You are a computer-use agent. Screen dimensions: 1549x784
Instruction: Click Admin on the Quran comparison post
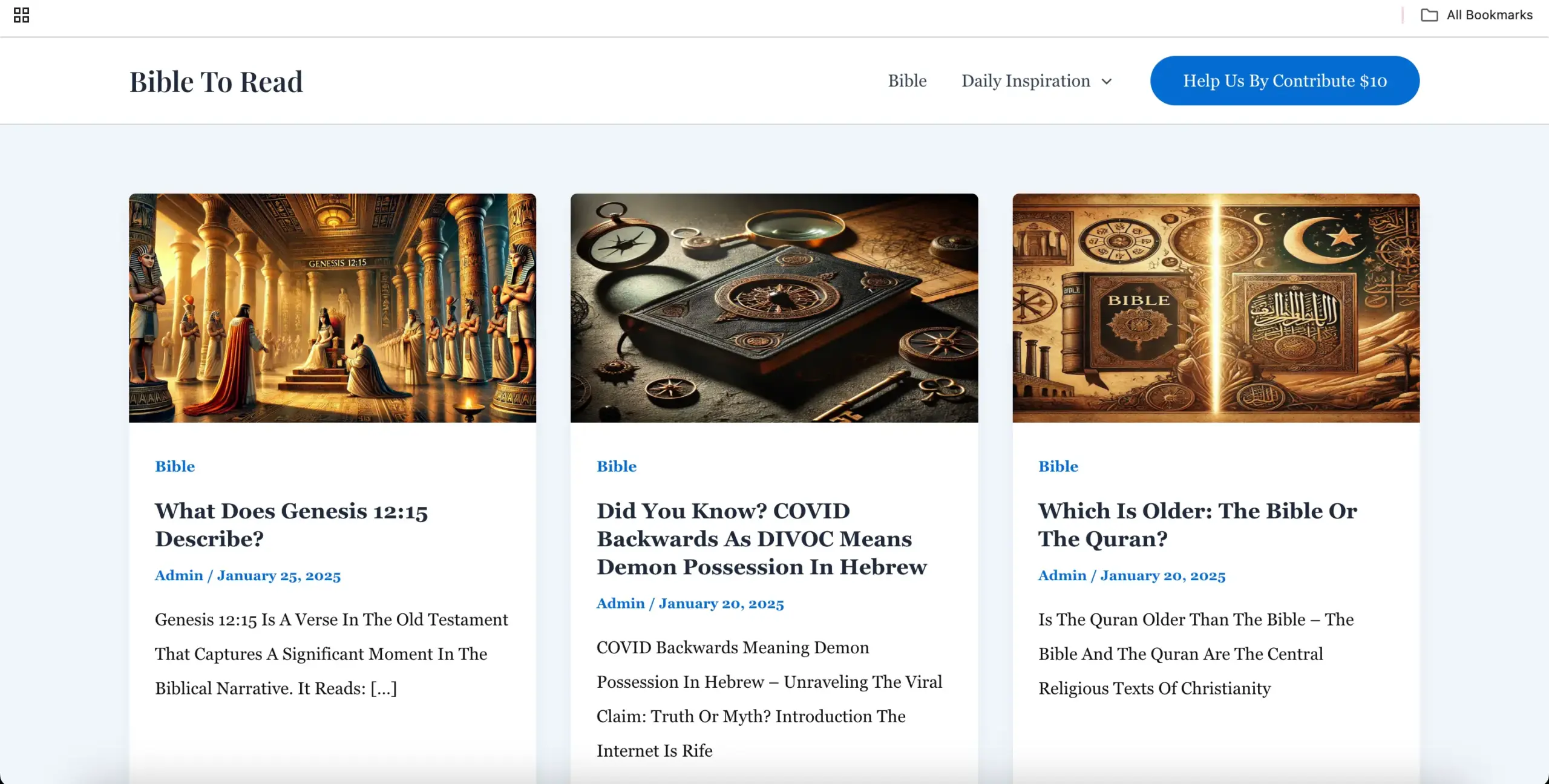click(1061, 575)
